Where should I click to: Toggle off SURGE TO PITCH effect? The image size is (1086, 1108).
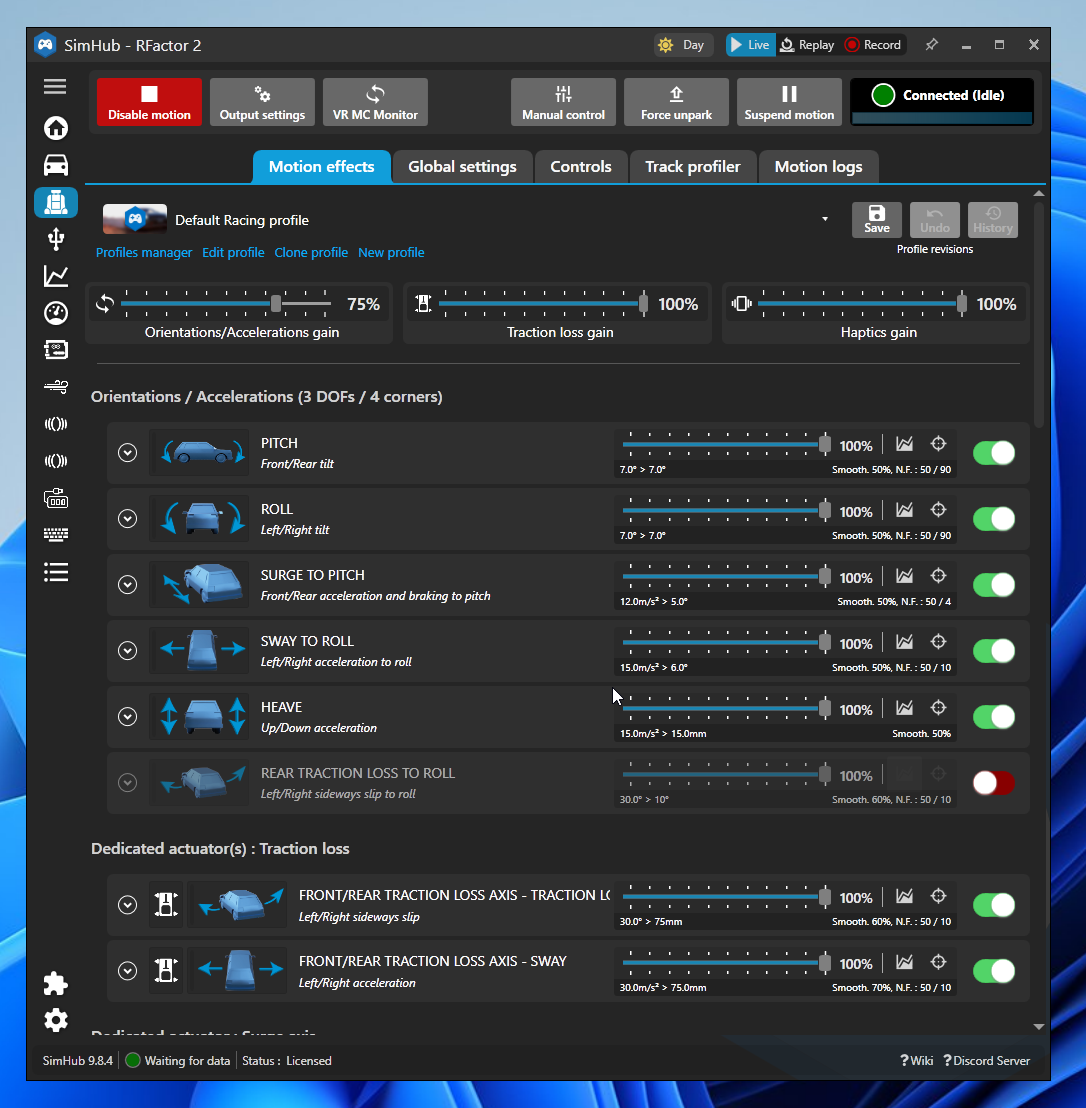click(993, 585)
